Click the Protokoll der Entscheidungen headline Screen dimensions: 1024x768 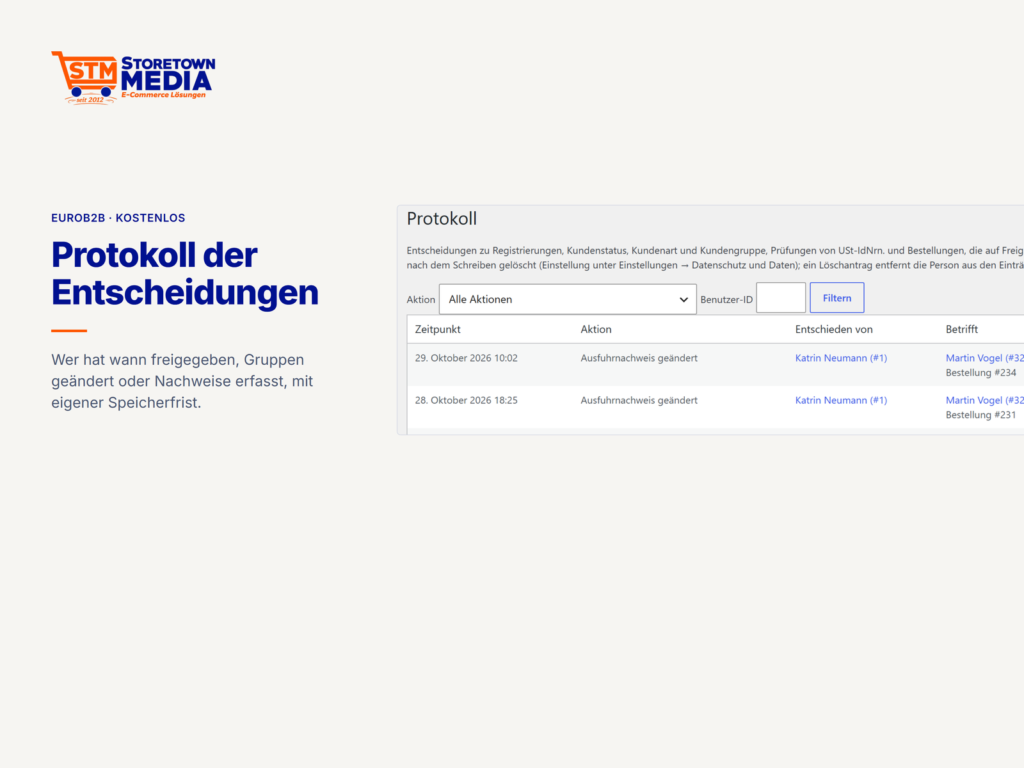point(185,273)
